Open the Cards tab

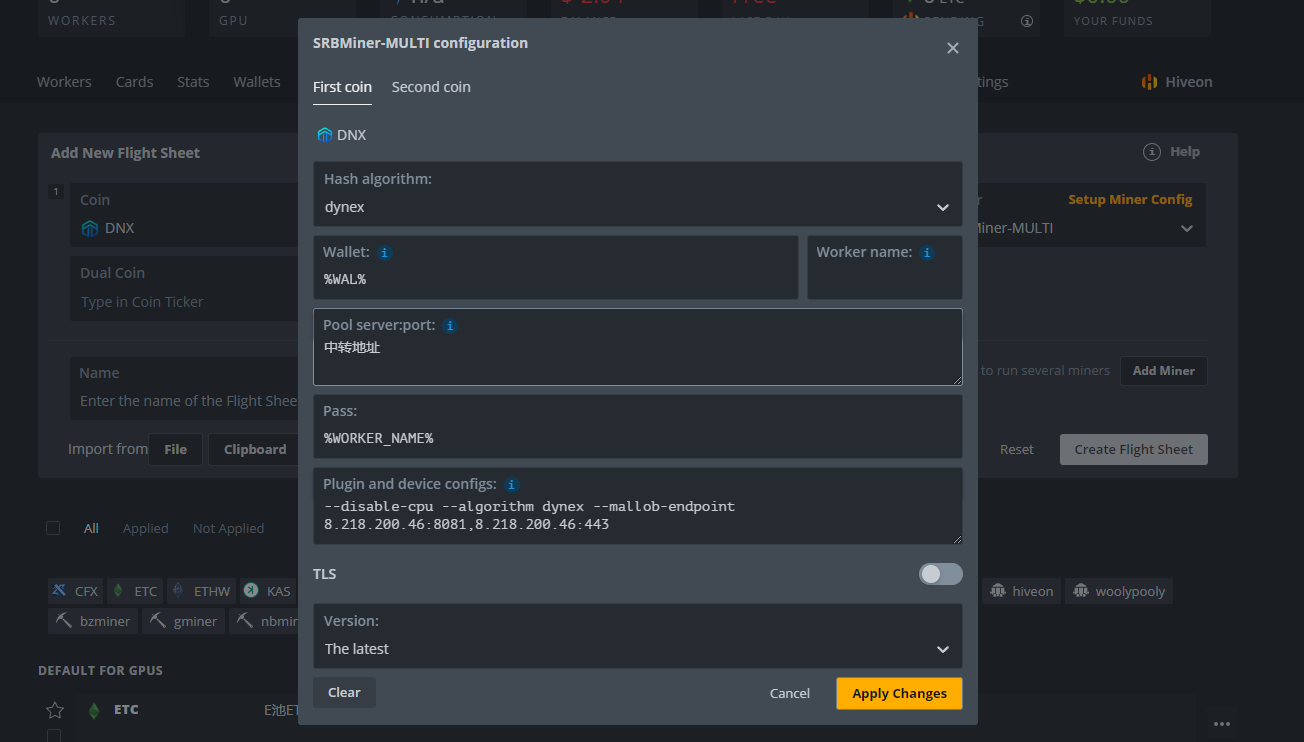tap(134, 82)
